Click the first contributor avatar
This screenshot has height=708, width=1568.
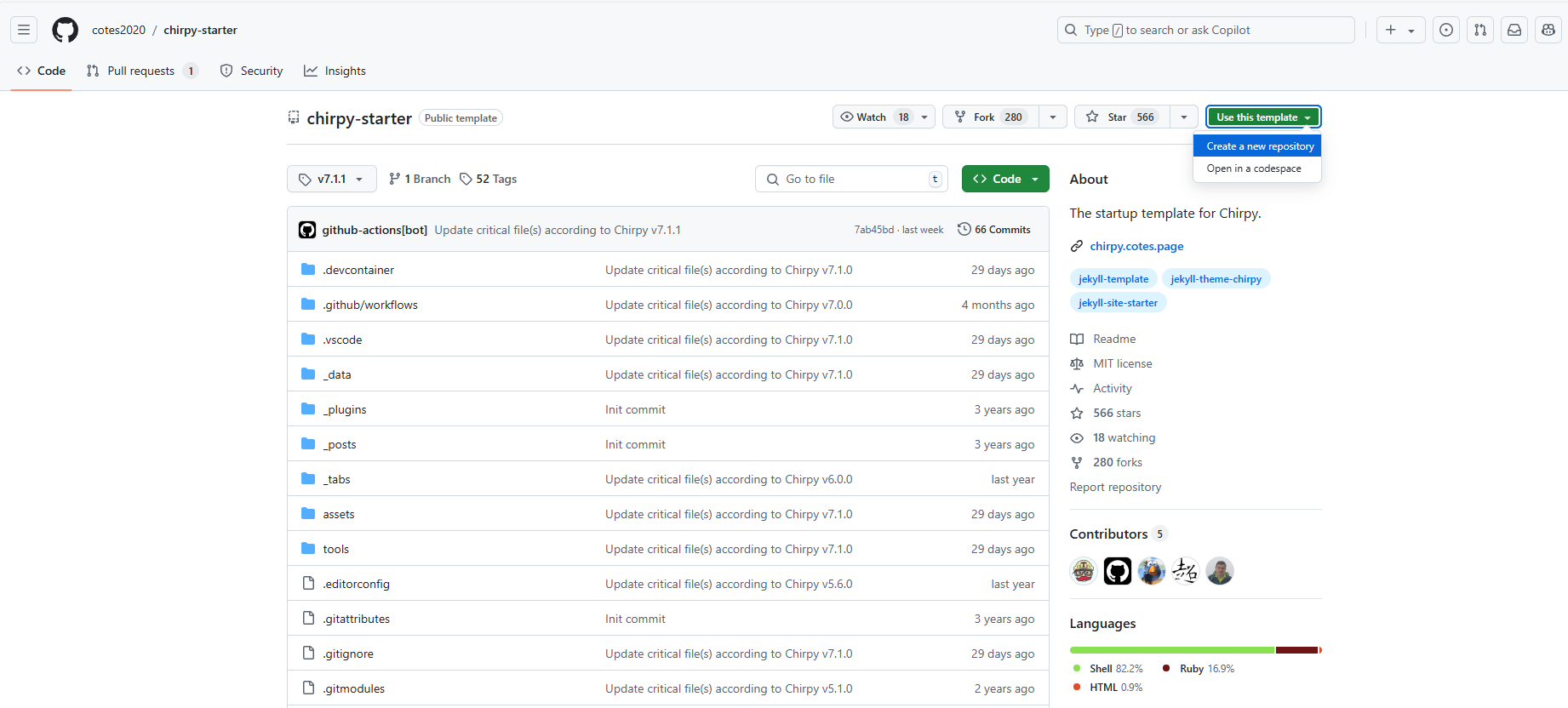point(1084,571)
